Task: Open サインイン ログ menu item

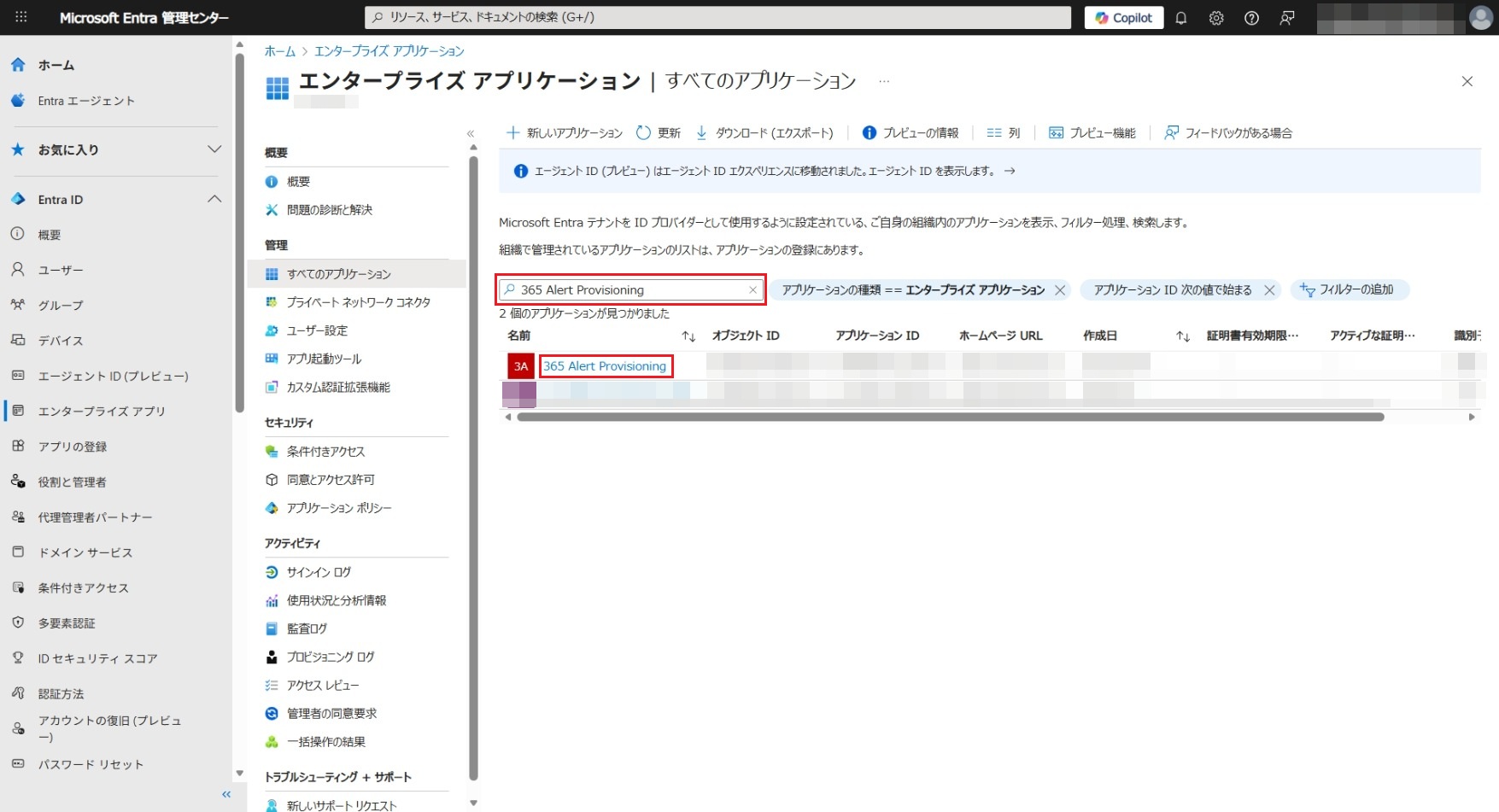Action: (x=319, y=572)
